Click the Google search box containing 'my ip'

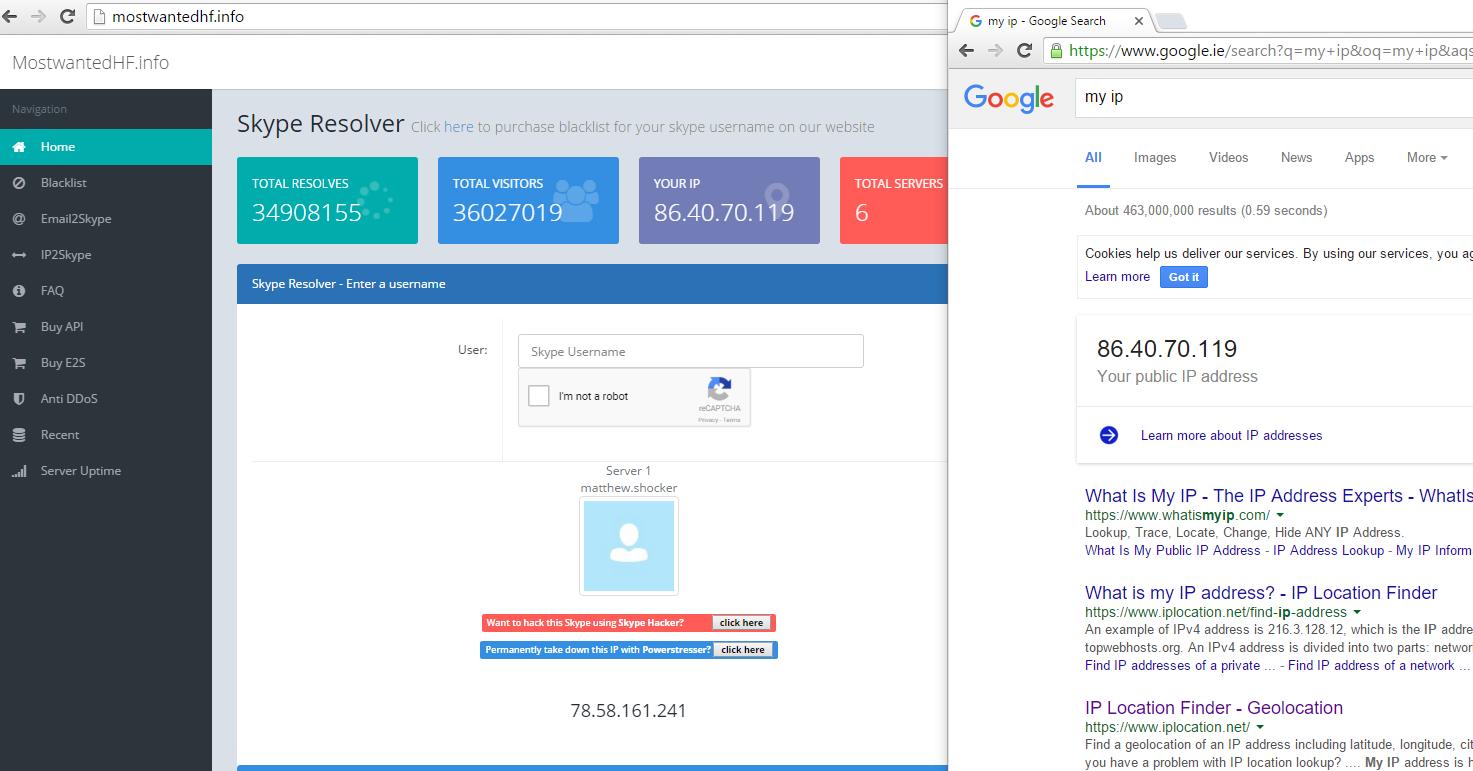(x=1274, y=98)
